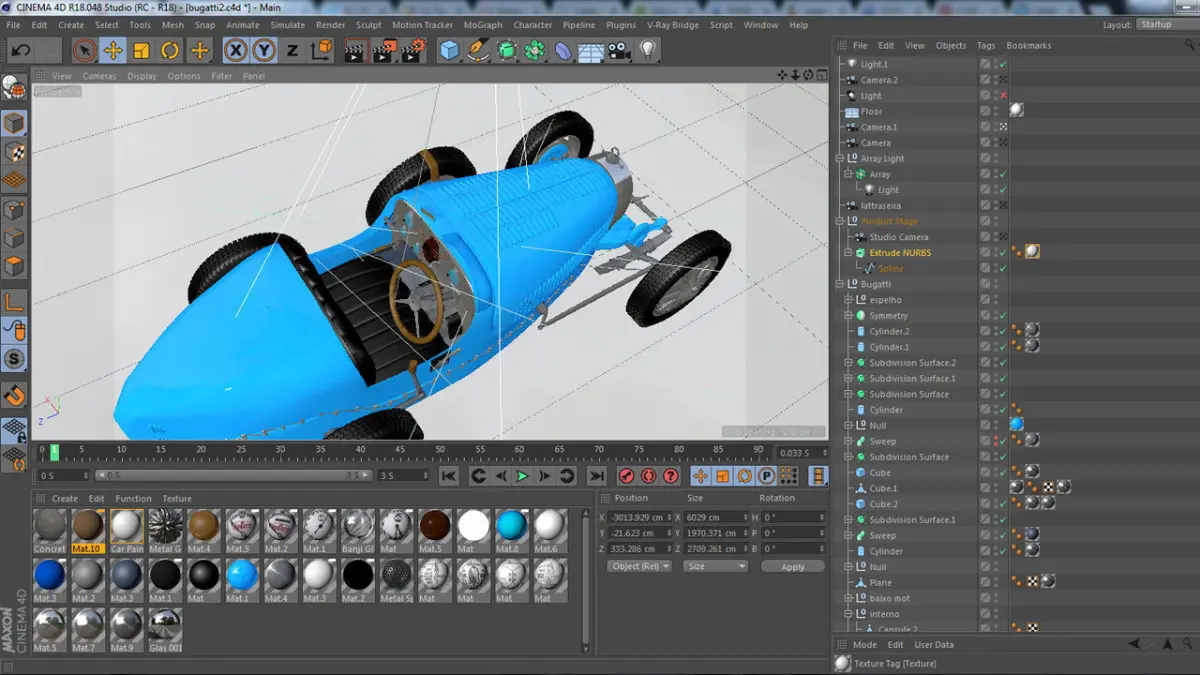Click the green Play Forwards button
Image resolution: width=1200 pixels, height=675 pixels.
(x=522, y=476)
